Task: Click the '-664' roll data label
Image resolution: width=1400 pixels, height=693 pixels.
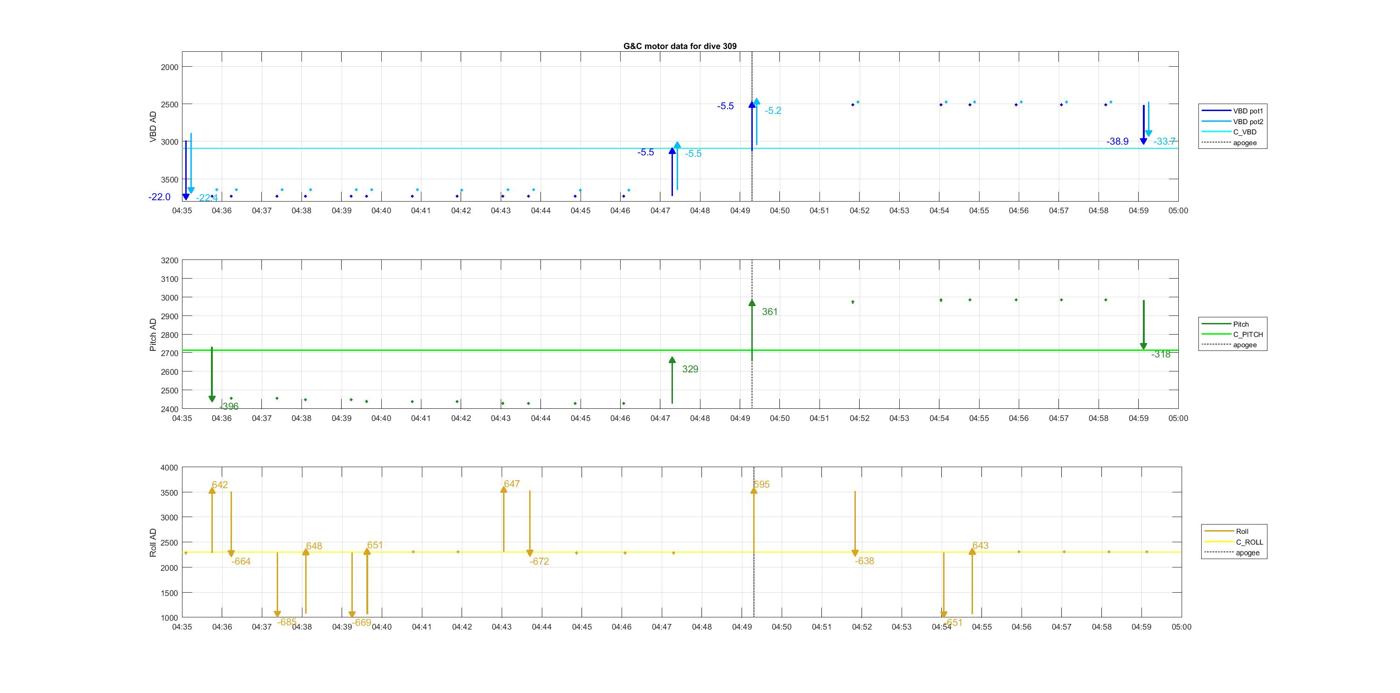Action: pos(241,562)
